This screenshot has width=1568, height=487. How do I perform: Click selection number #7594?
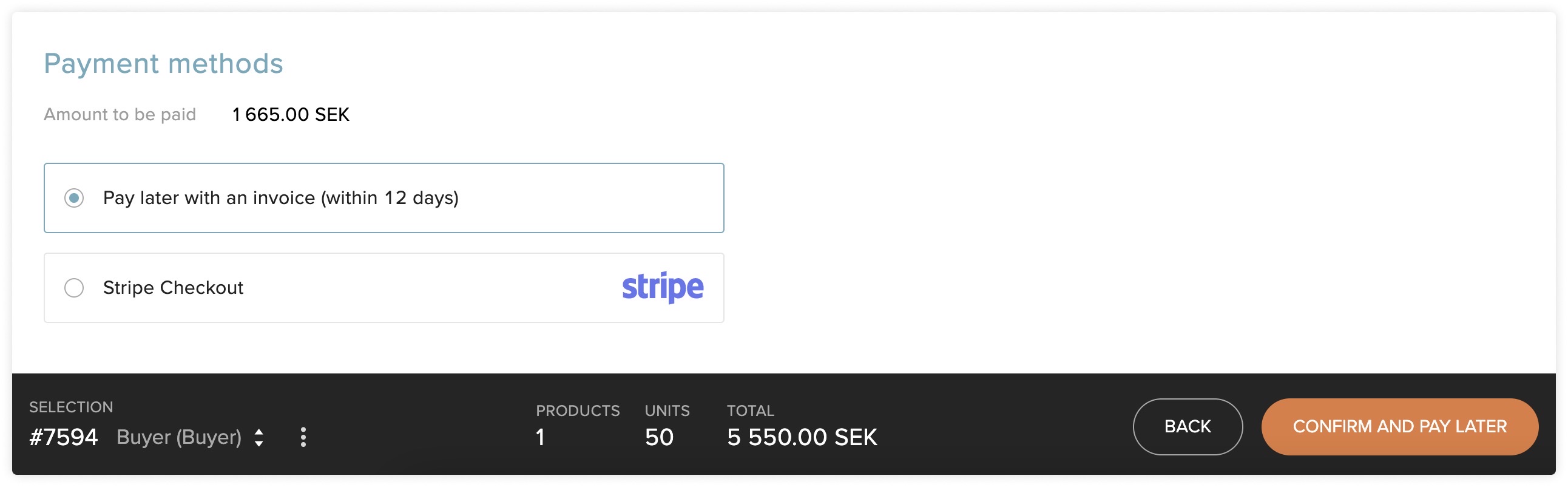[x=63, y=437]
